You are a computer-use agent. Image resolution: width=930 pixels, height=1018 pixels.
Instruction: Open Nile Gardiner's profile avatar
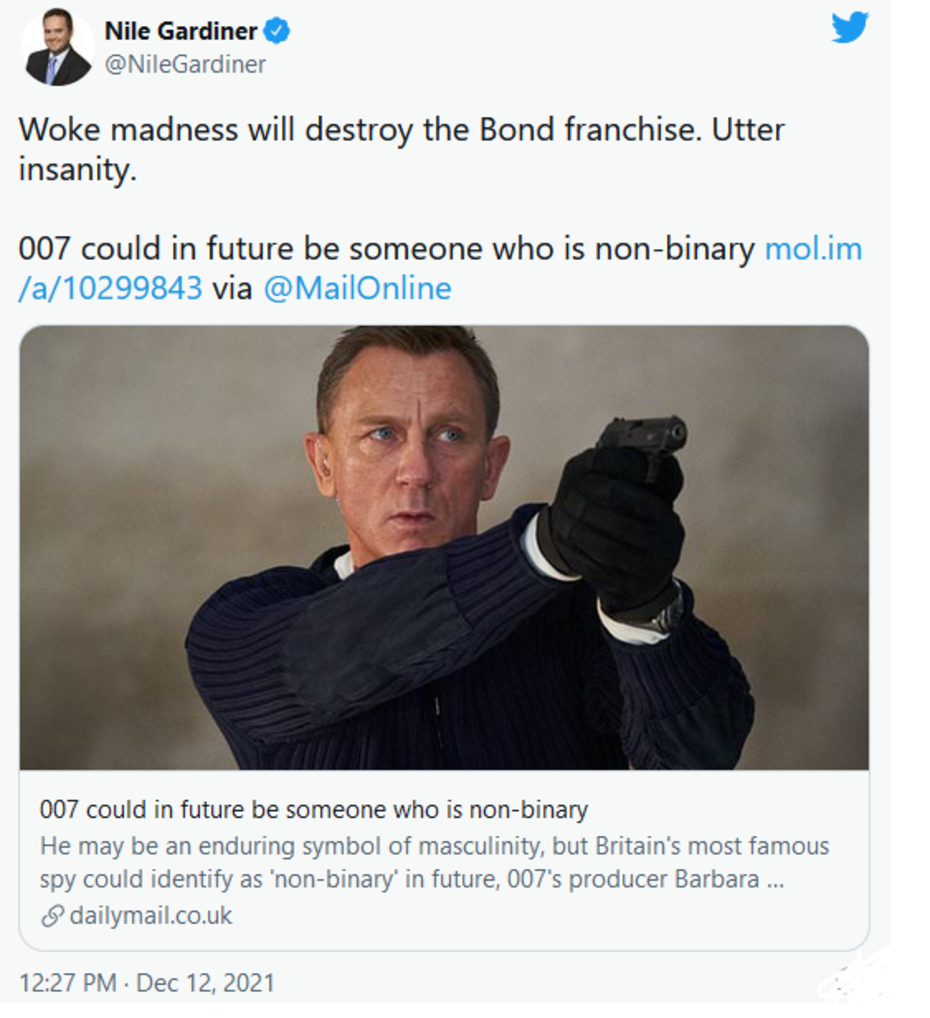[x=58, y=47]
